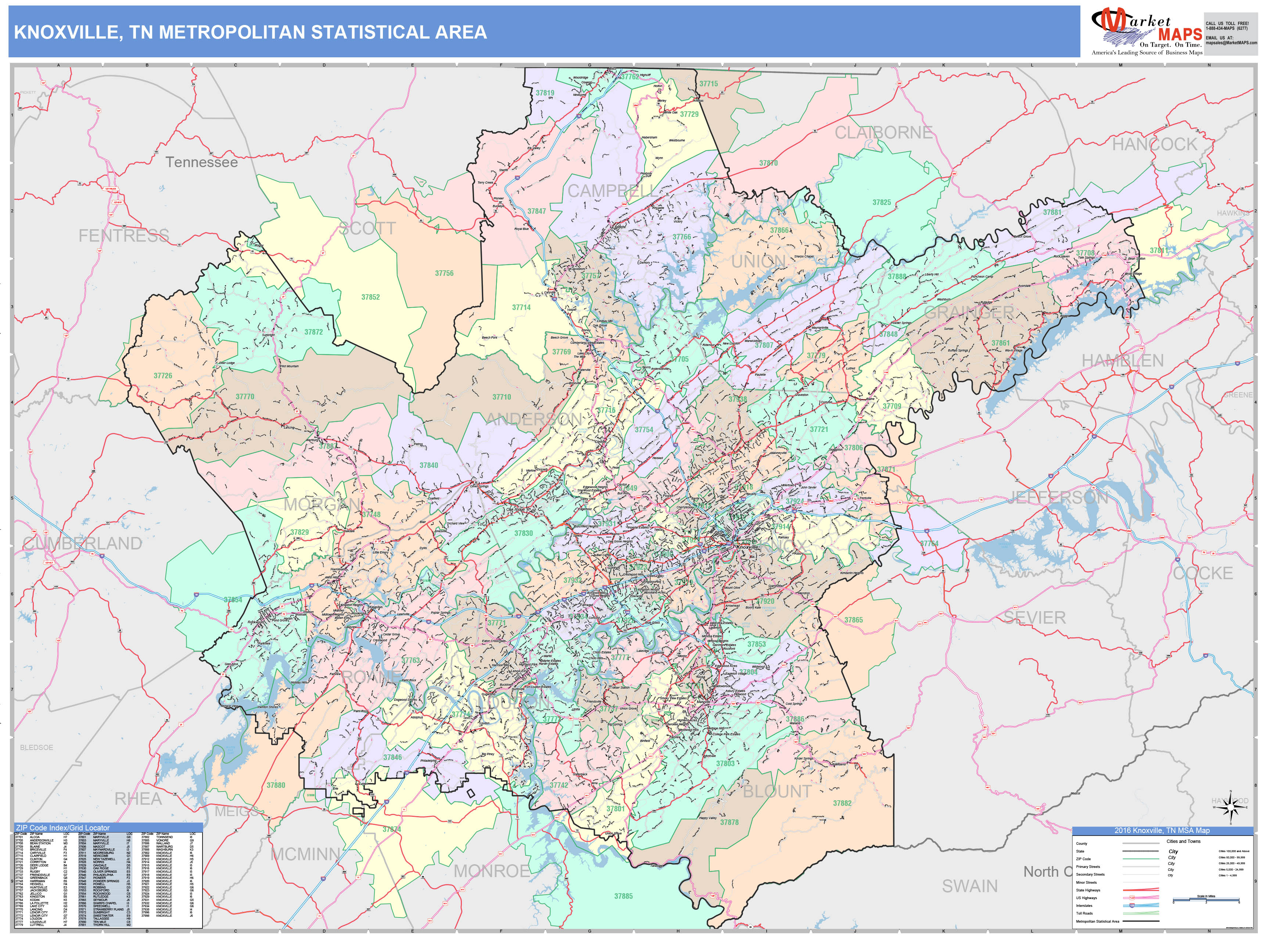The width and height of the screenshot is (1270, 952).
Task: Click the RHEA county label
Action: pos(138,798)
